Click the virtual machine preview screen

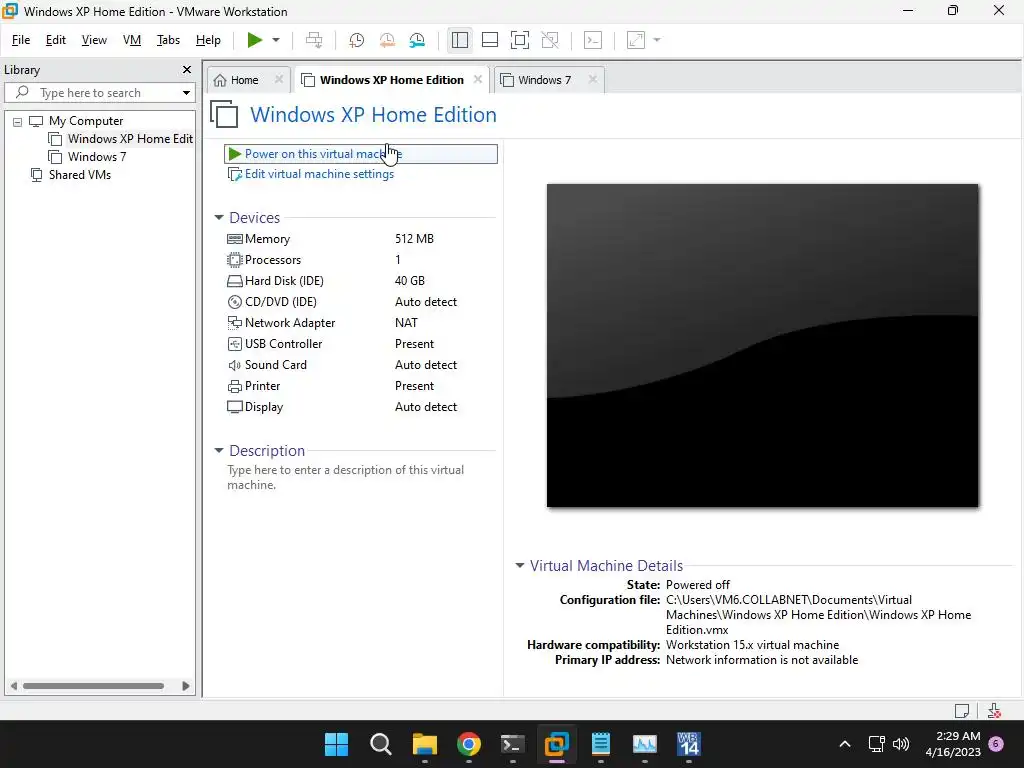point(762,345)
